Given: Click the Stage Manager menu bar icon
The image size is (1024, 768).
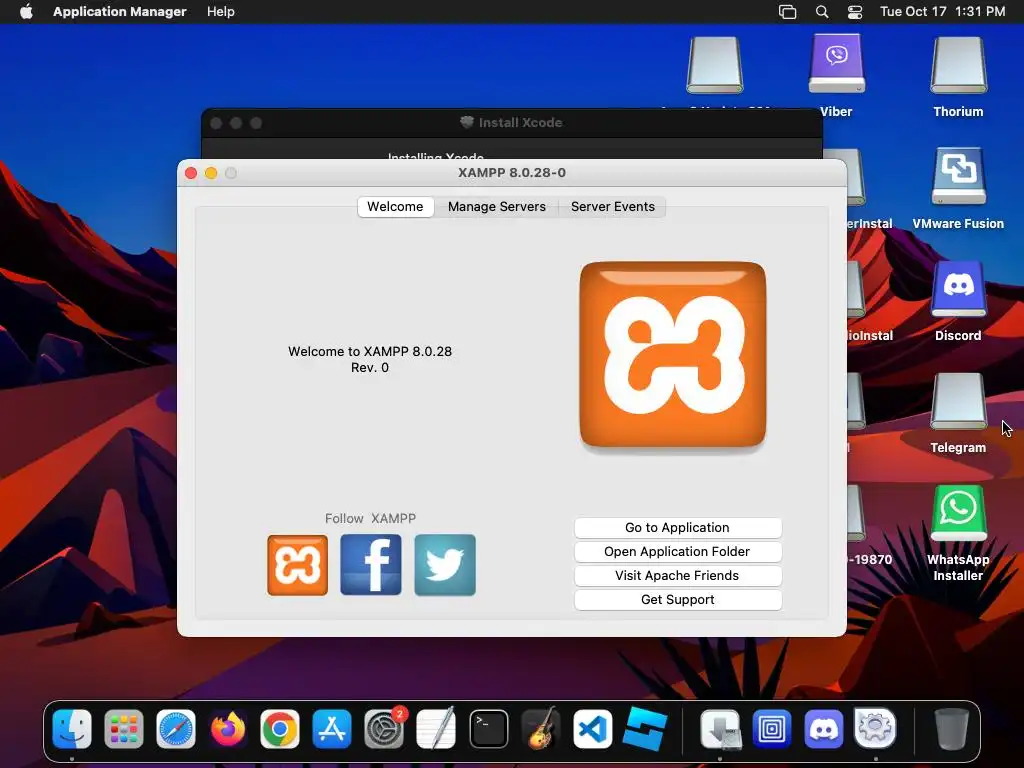Looking at the screenshot, I should pos(788,12).
